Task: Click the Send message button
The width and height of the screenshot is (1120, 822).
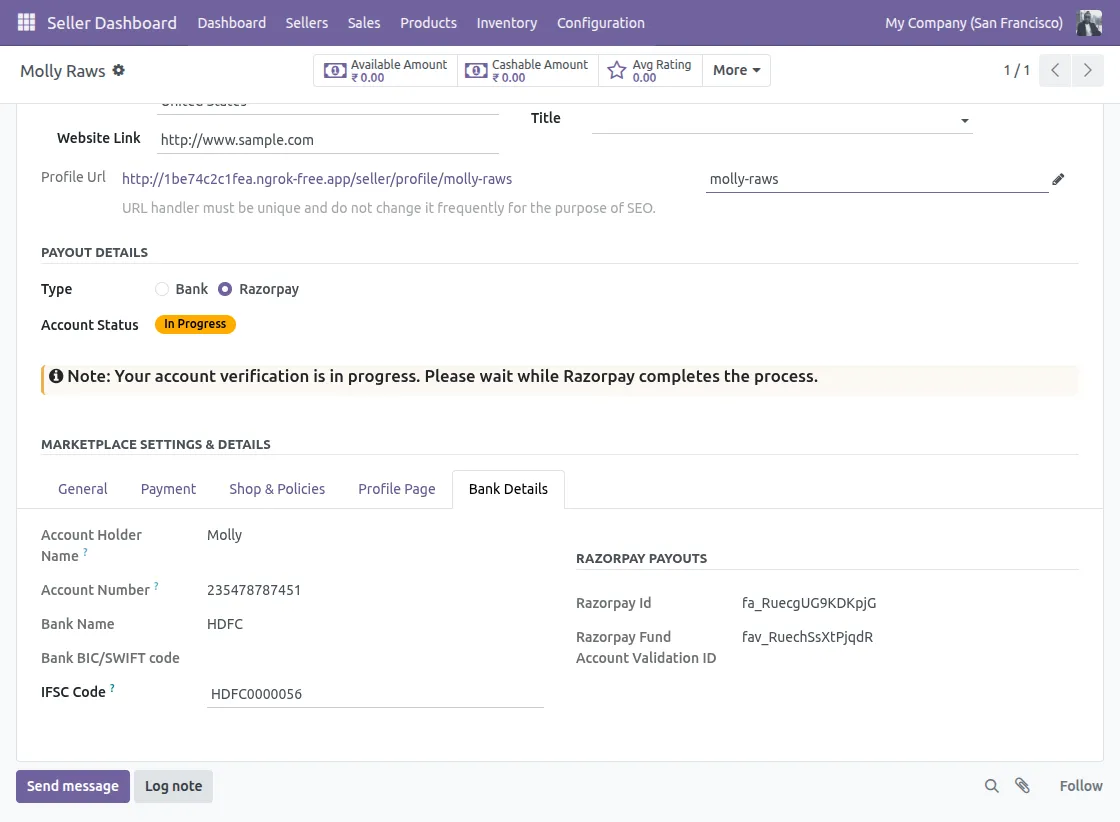Action: pos(73,786)
